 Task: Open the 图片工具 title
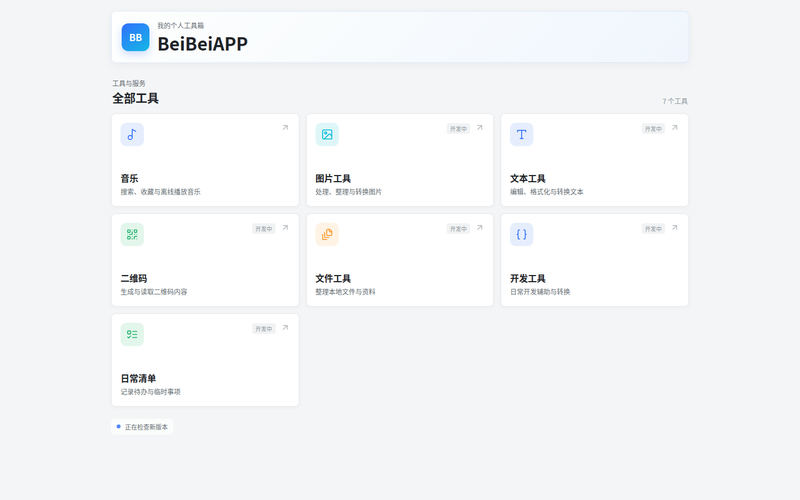[333, 179]
